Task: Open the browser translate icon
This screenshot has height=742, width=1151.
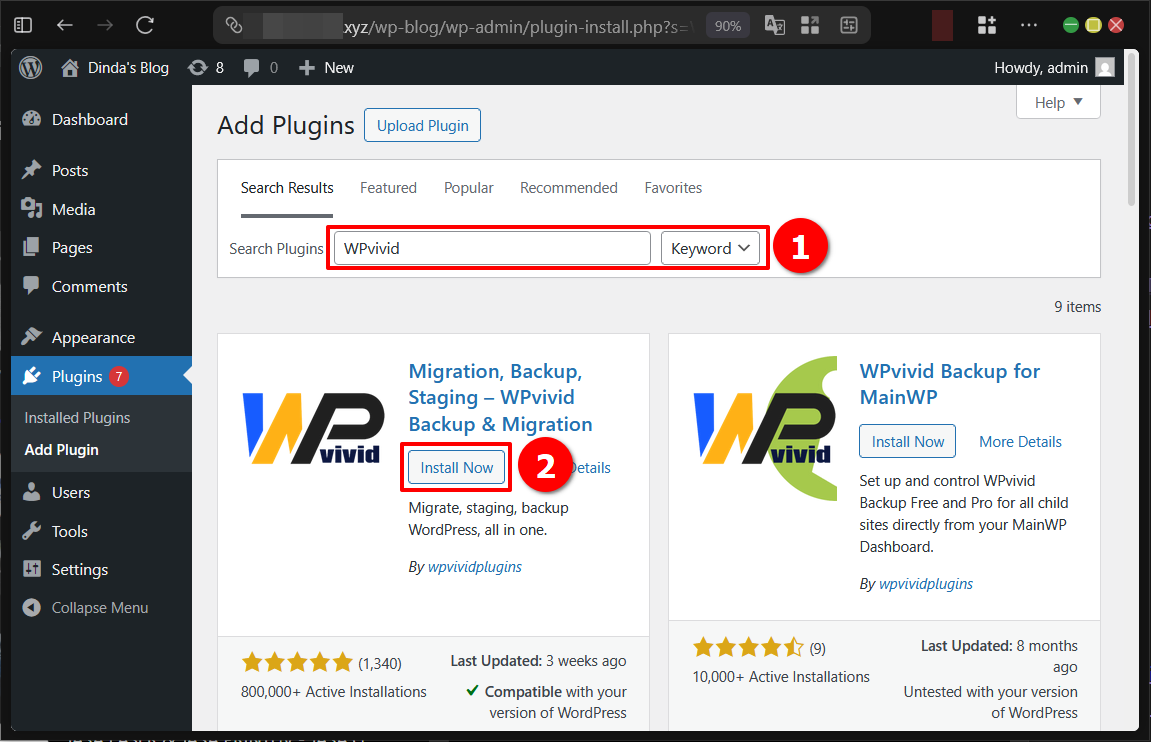Action: pyautogui.click(x=774, y=25)
